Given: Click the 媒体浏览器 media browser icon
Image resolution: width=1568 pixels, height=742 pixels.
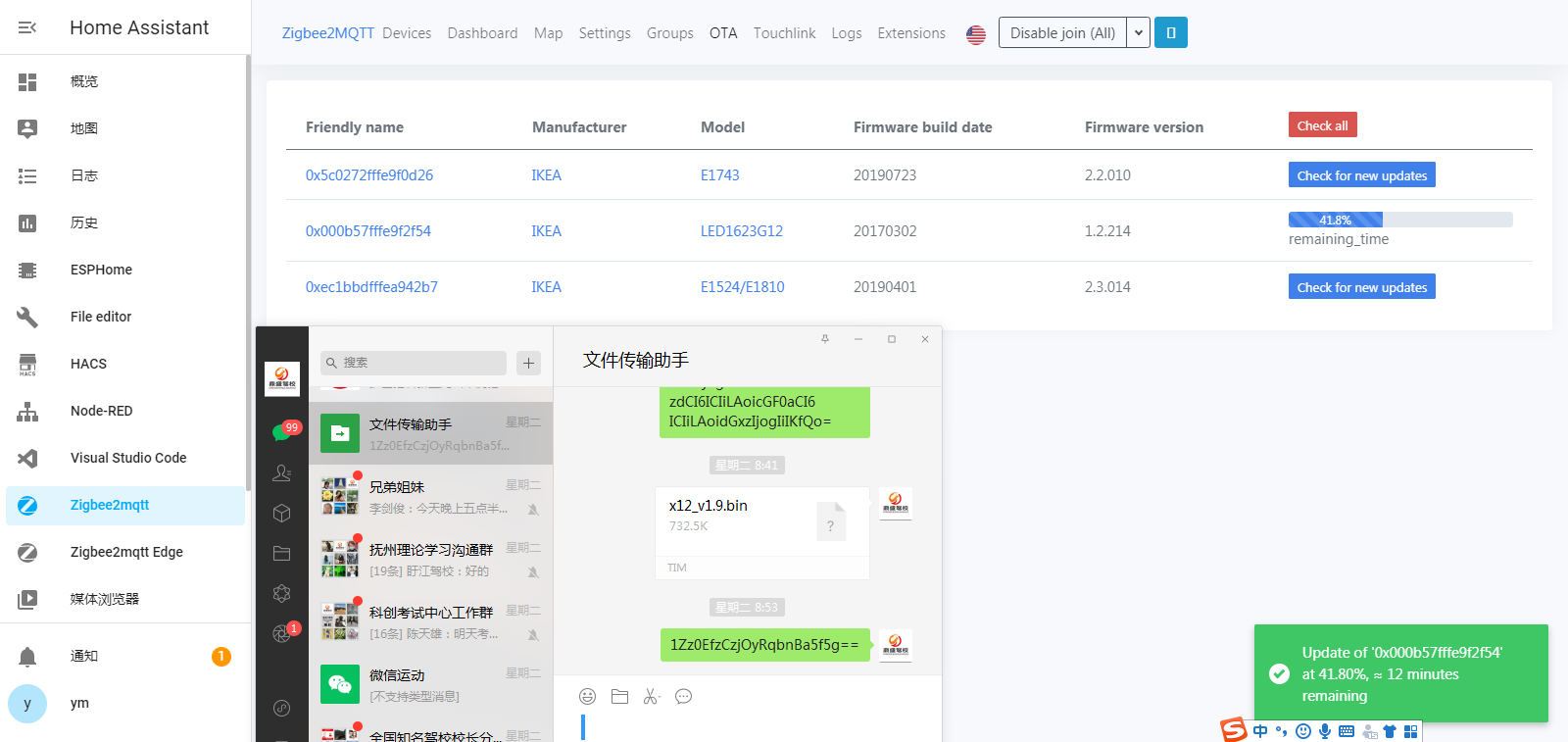Looking at the screenshot, I should click(x=27, y=599).
